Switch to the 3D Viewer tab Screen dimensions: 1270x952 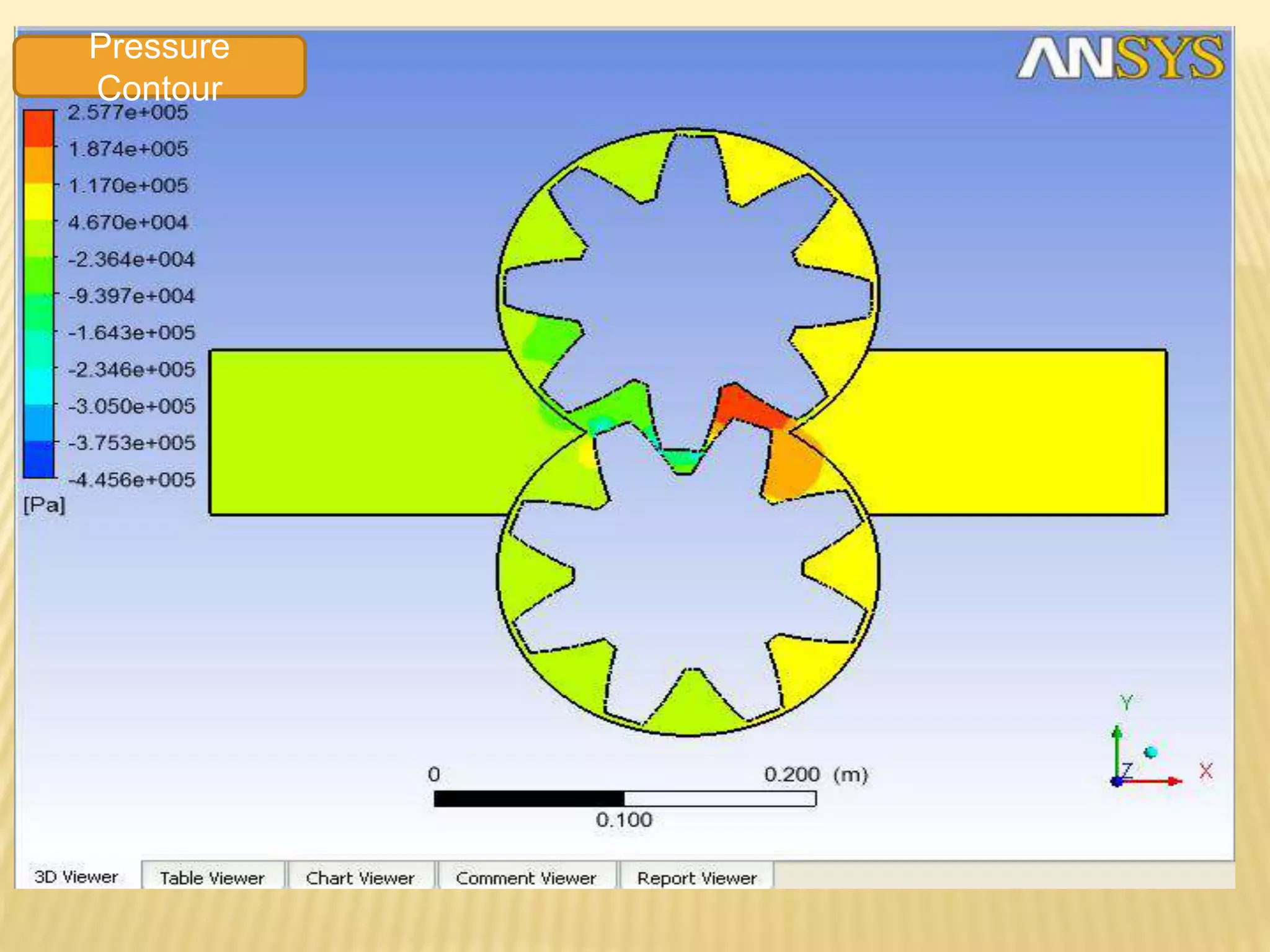pos(77,876)
